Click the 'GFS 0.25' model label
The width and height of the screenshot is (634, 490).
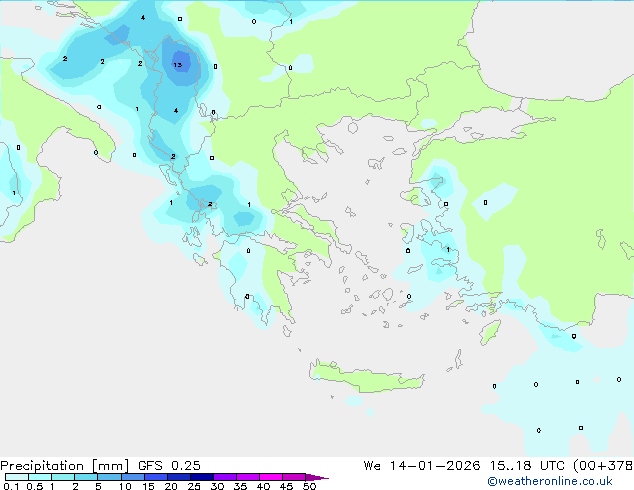(x=169, y=465)
